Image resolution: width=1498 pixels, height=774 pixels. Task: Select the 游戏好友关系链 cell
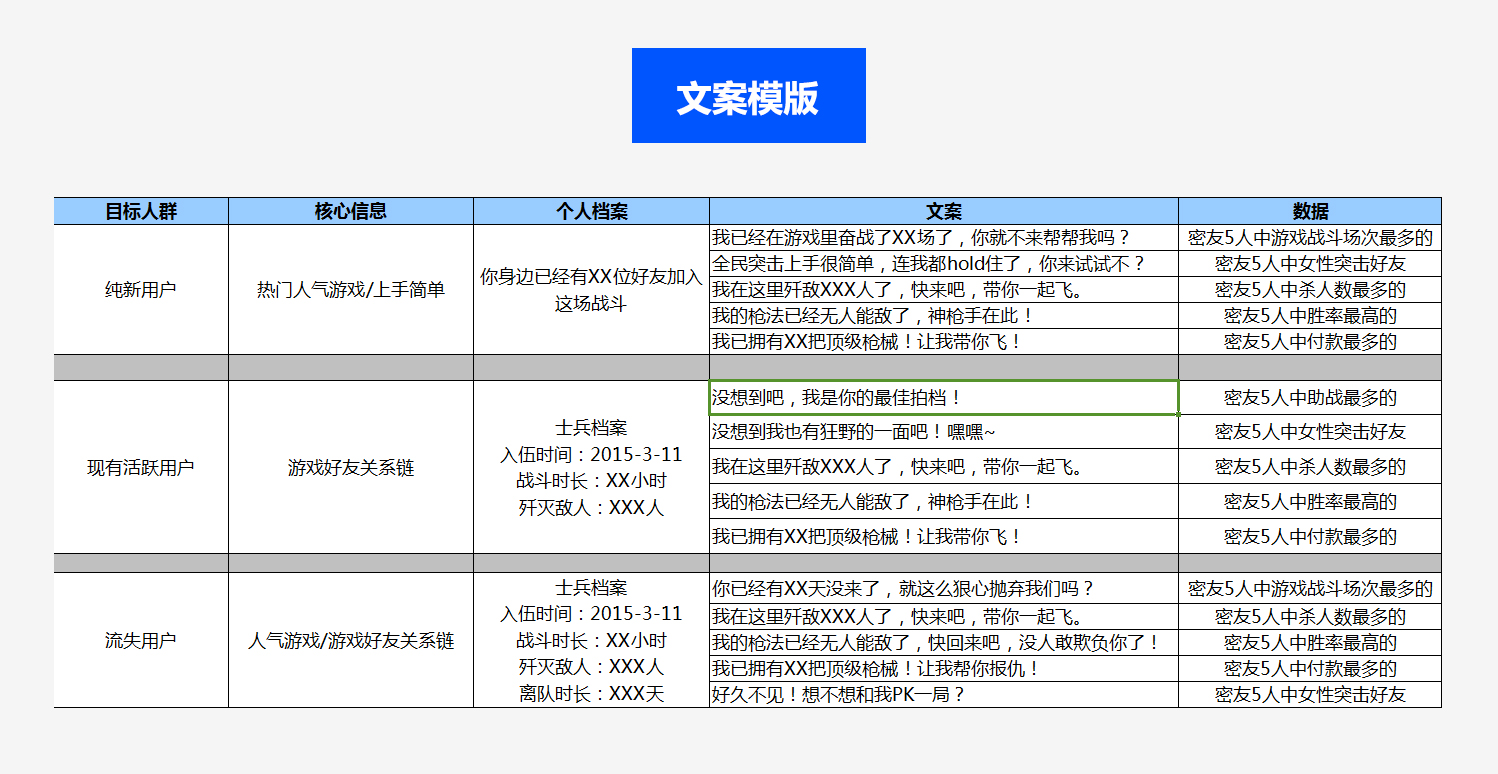click(350, 467)
